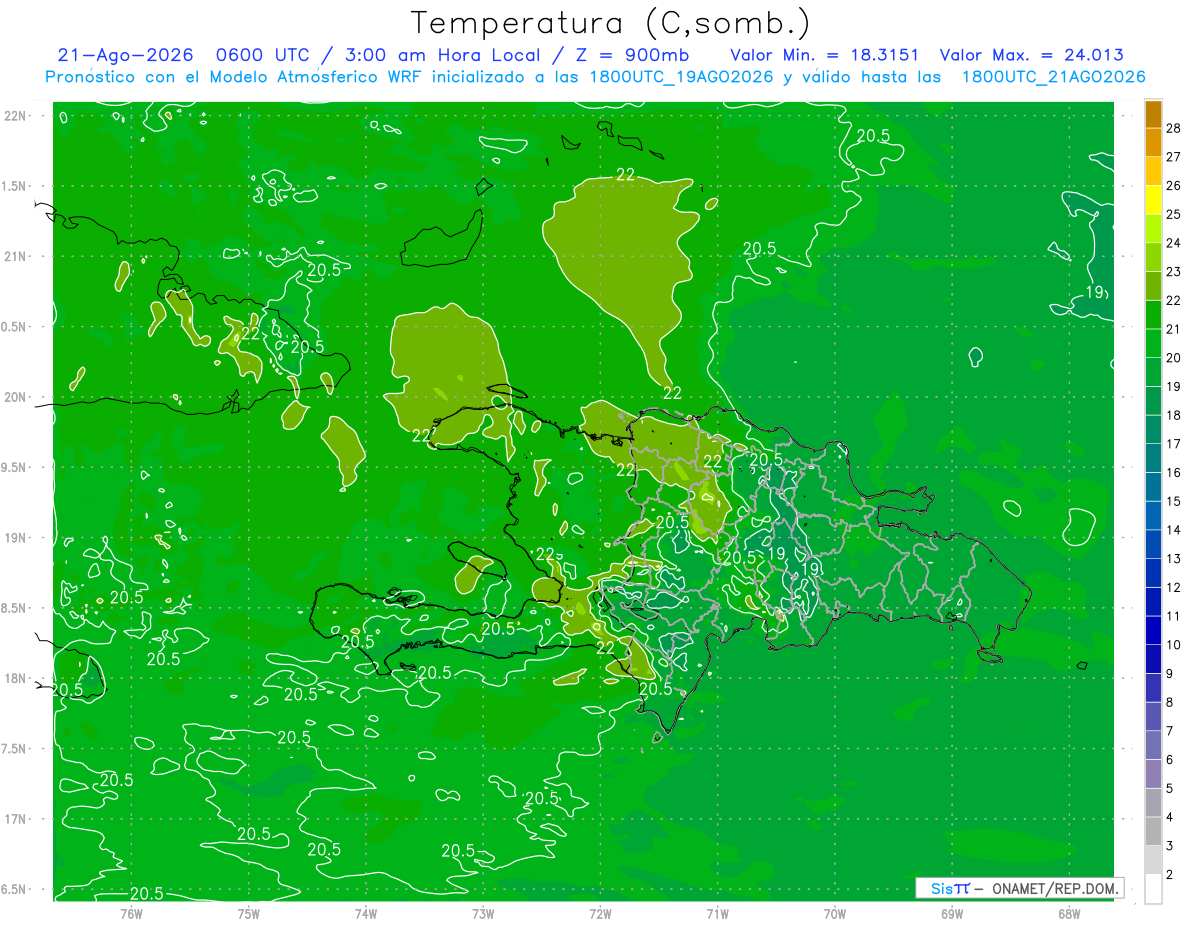Click the color scale label '6'
This screenshot has height=927, width=1200.
point(1170,760)
